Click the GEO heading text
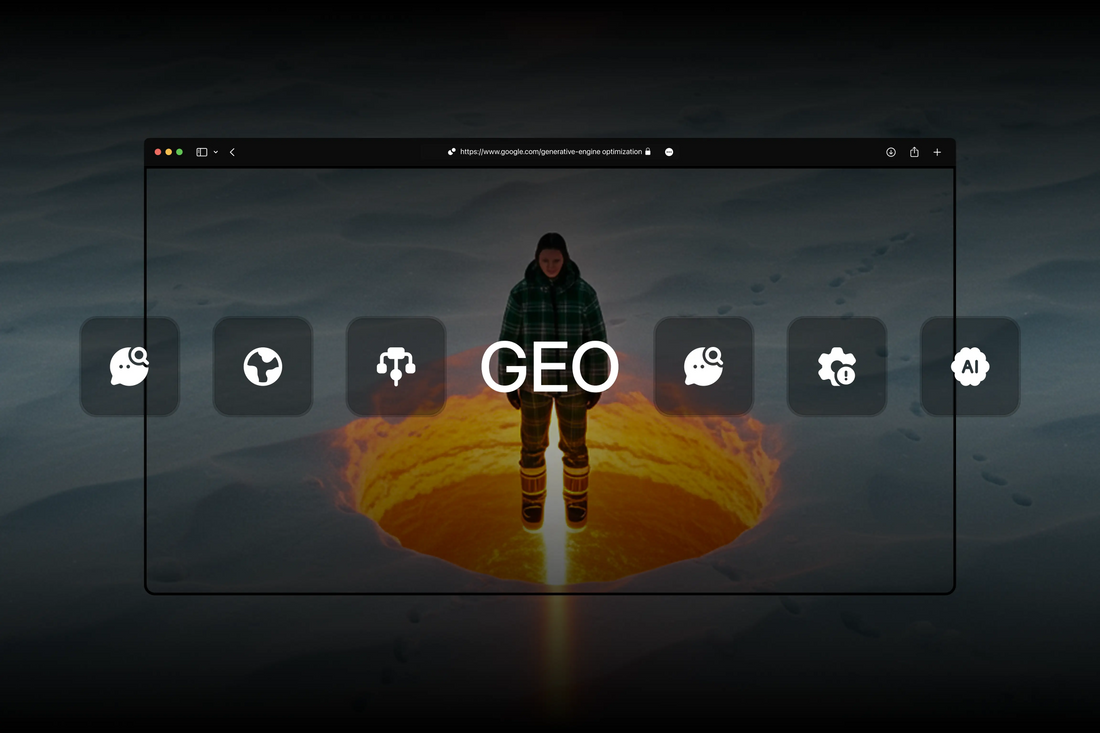This screenshot has width=1100, height=733. coord(549,368)
